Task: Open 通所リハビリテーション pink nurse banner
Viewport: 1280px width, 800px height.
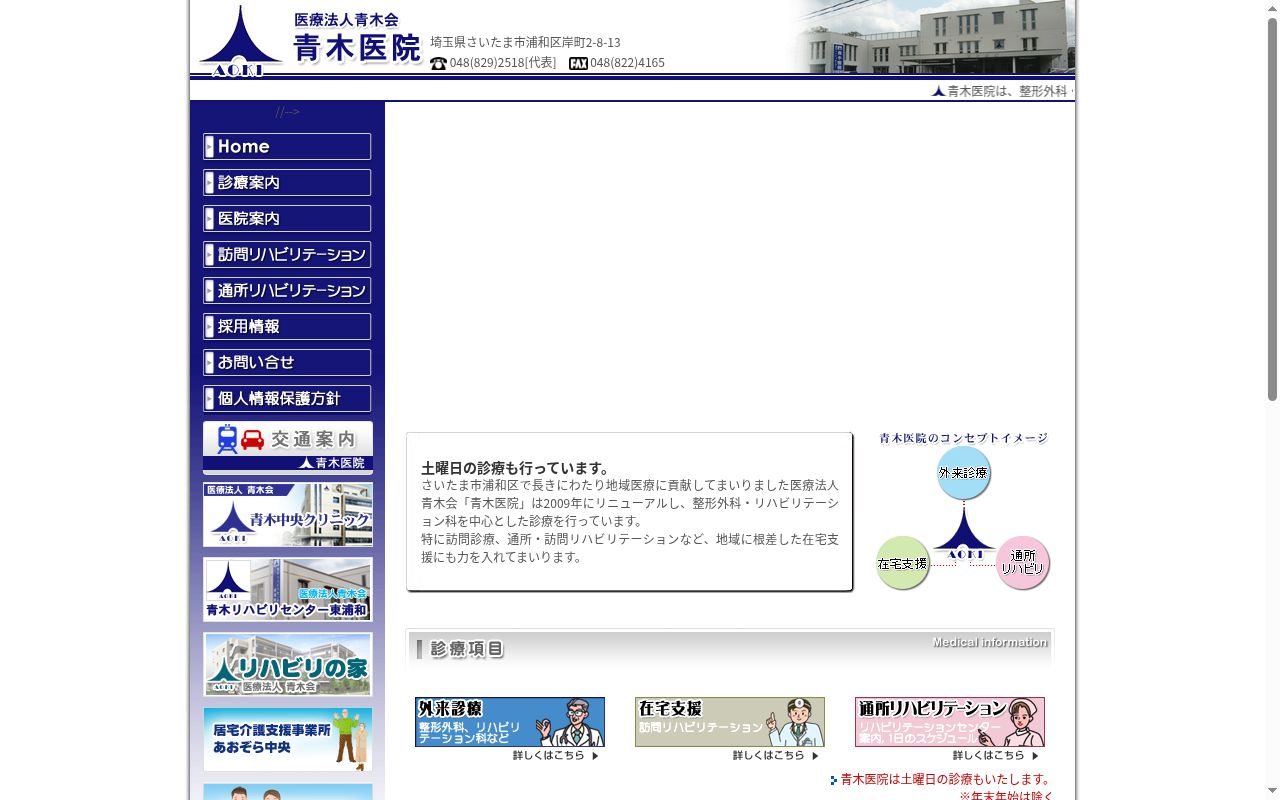Action: click(x=950, y=722)
